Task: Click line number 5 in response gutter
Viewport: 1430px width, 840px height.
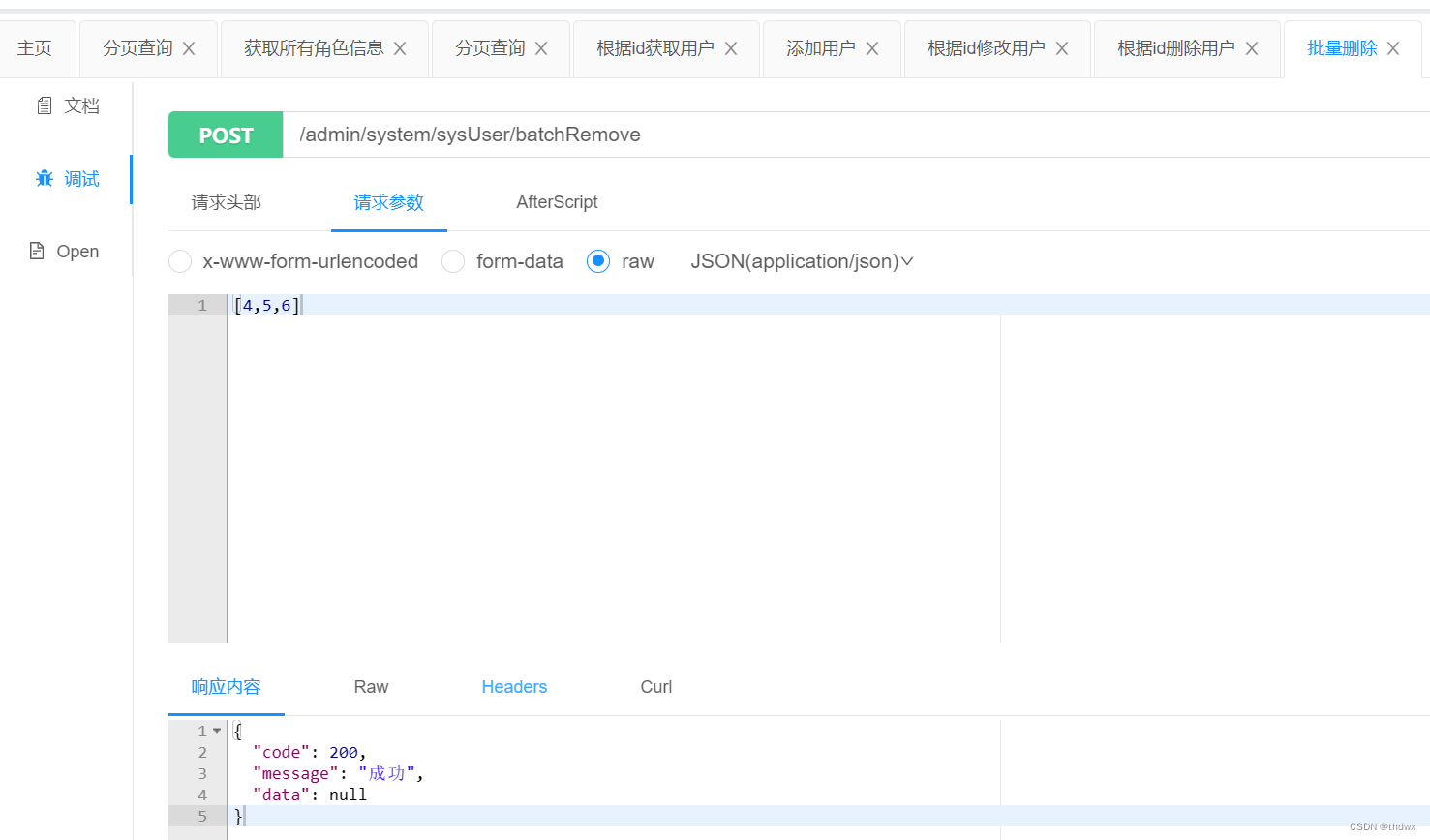Action: [202, 816]
